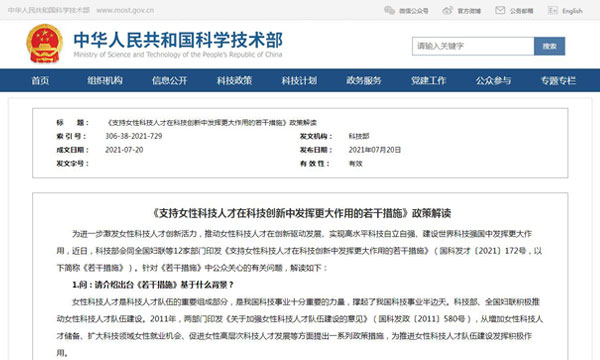Click the www.most.gov.cn address text

pos(125,10)
